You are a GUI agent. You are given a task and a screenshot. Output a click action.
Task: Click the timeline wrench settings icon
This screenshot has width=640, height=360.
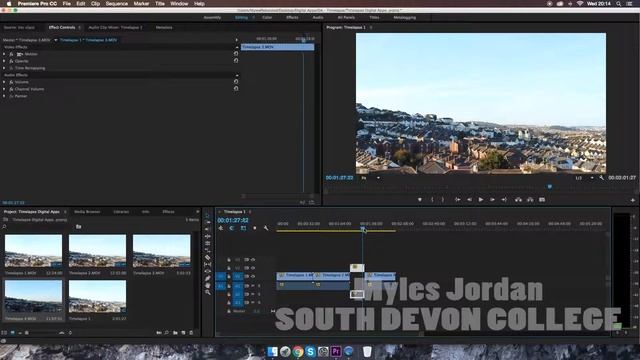click(266, 228)
